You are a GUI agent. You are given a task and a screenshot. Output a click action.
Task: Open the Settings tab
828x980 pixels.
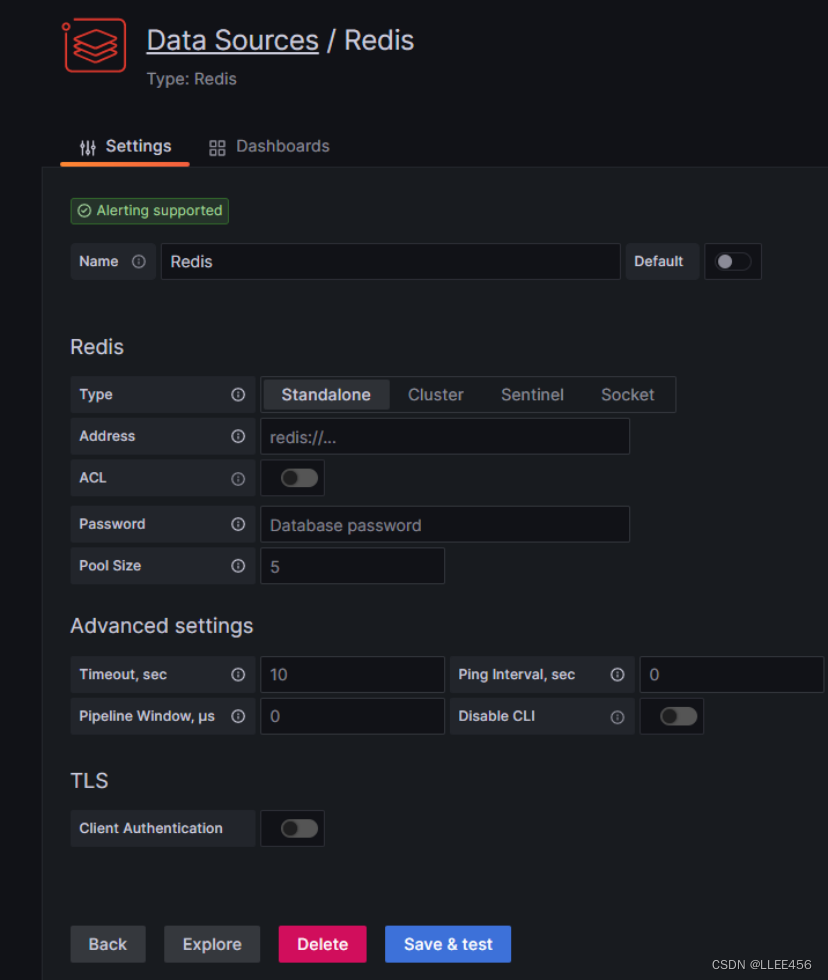pos(124,146)
